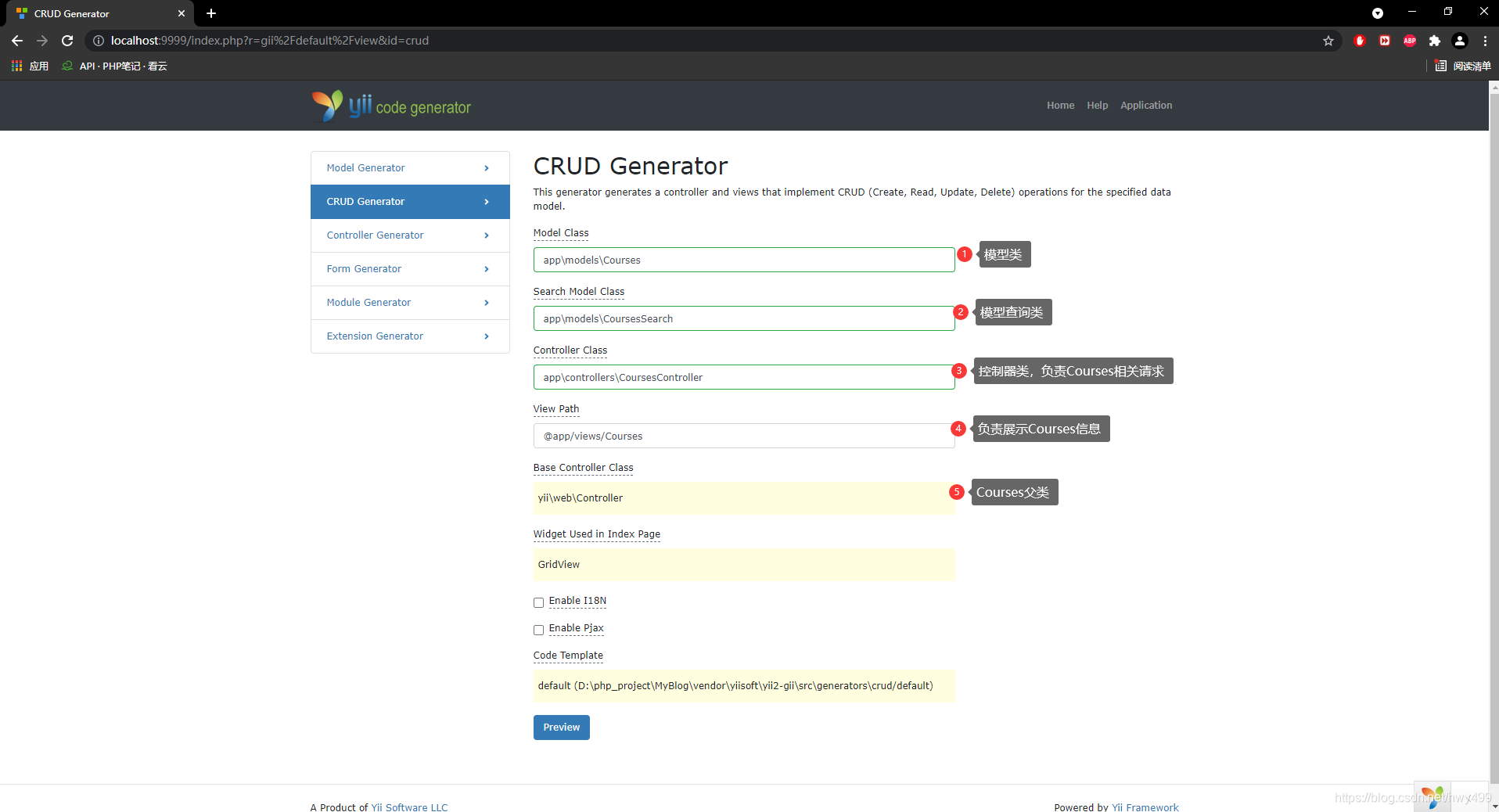Expand Model Generator chevron

(x=487, y=168)
